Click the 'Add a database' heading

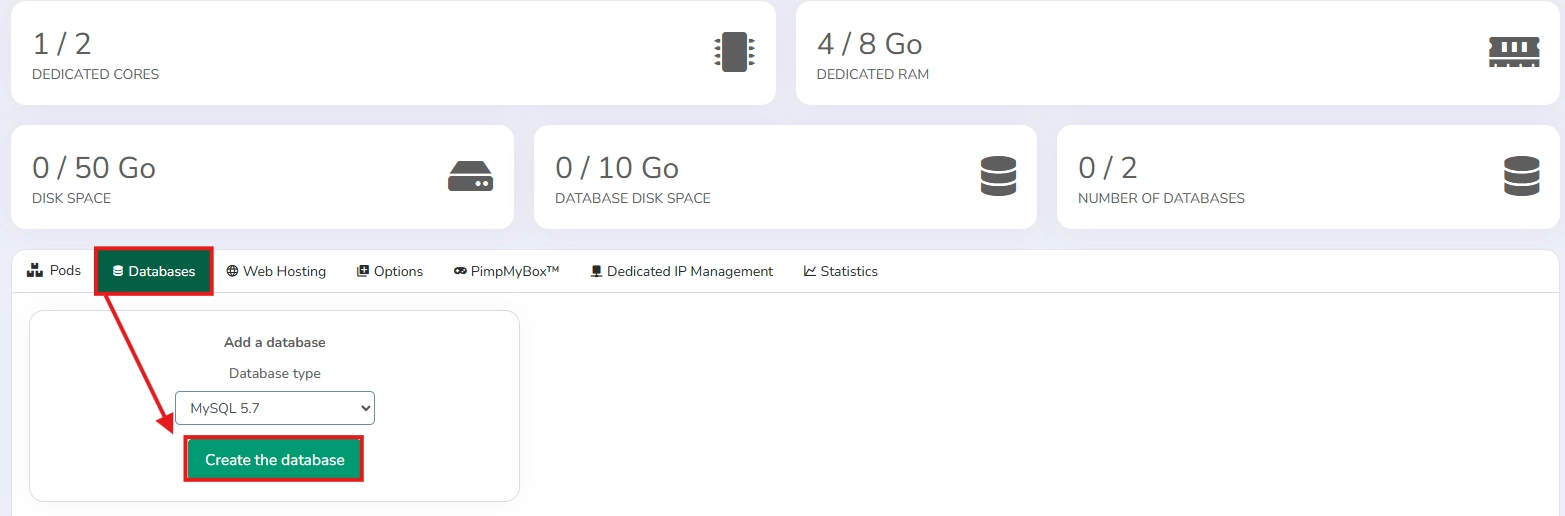click(275, 342)
